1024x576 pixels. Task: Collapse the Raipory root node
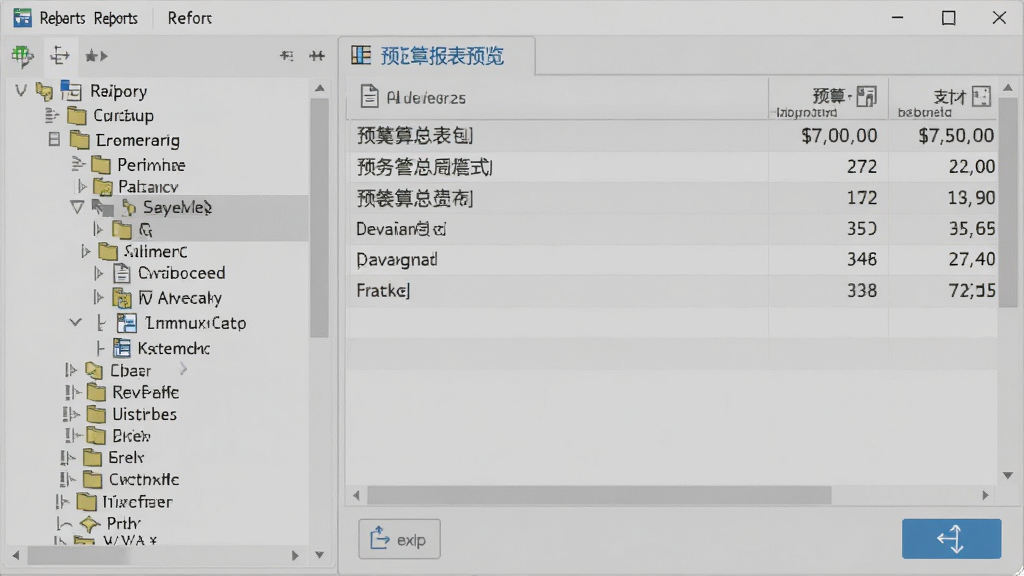[x=21, y=90]
